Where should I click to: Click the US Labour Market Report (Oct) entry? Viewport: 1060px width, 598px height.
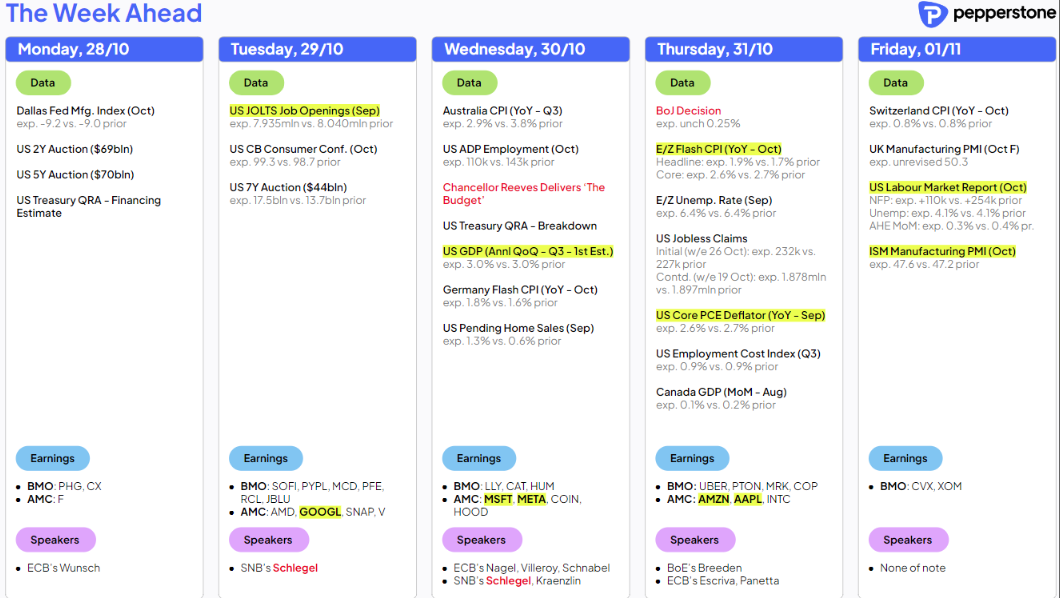coord(948,187)
